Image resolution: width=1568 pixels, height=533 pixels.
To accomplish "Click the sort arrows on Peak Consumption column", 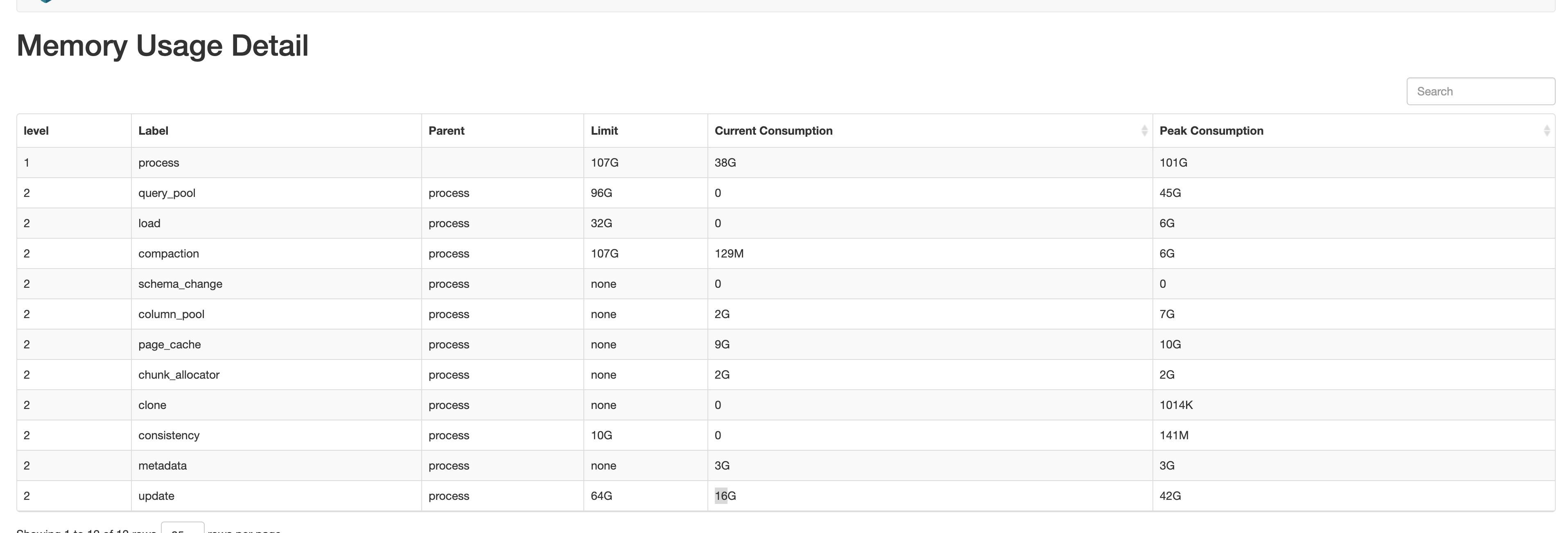I will (x=1547, y=131).
